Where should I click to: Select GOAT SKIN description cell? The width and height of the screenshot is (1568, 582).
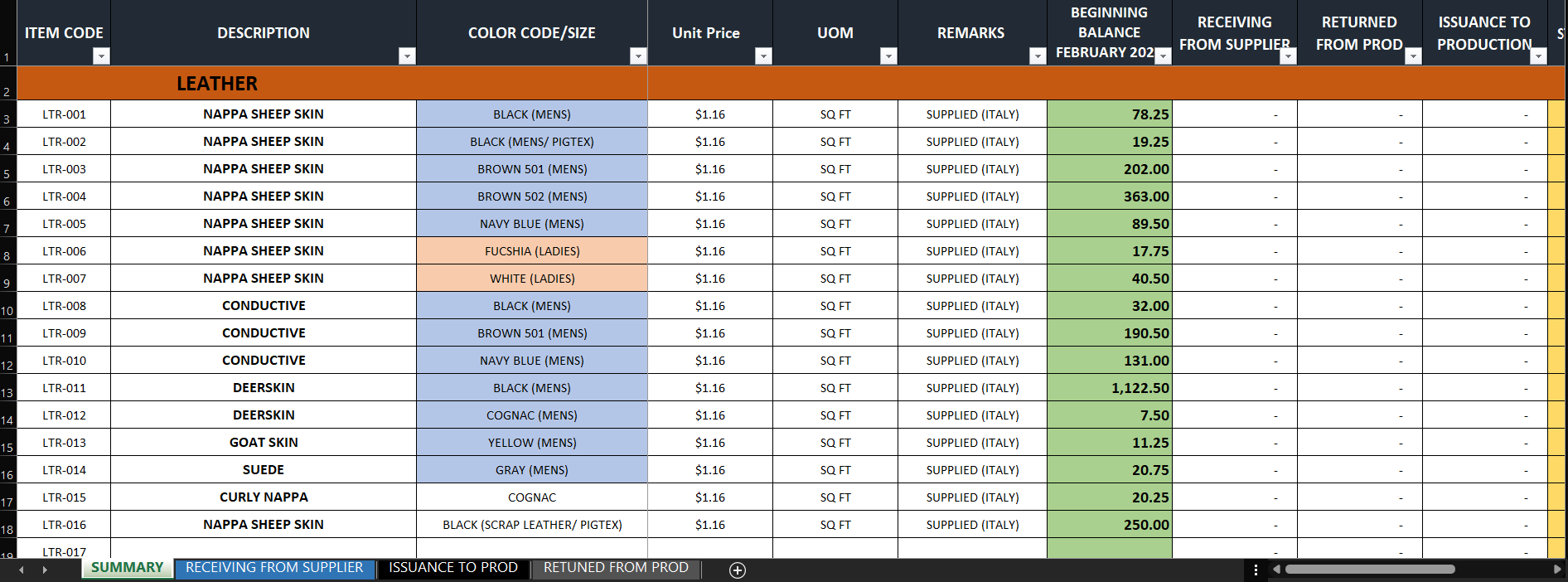[264, 443]
